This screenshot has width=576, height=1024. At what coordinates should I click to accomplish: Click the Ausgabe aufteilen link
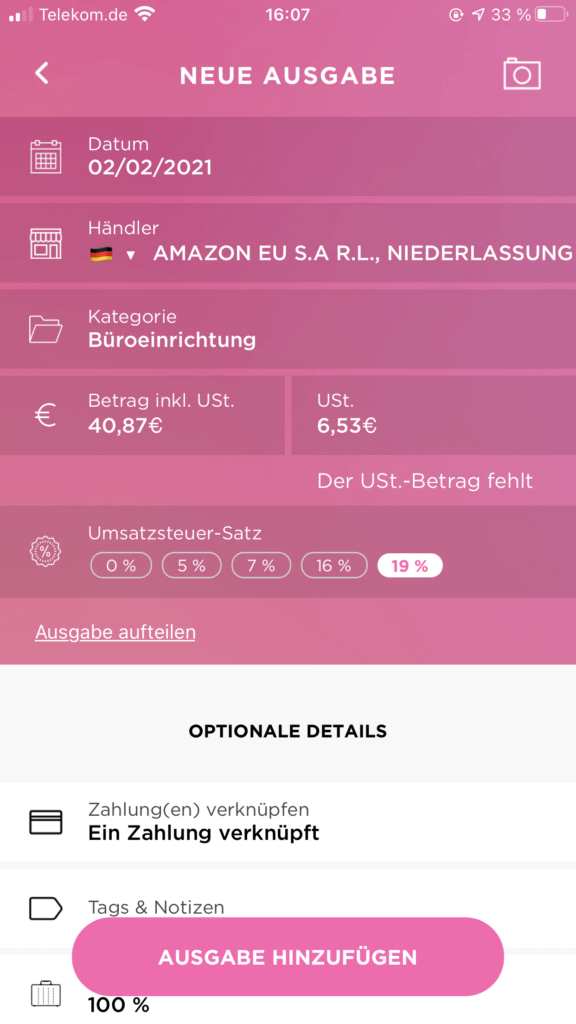(115, 632)
